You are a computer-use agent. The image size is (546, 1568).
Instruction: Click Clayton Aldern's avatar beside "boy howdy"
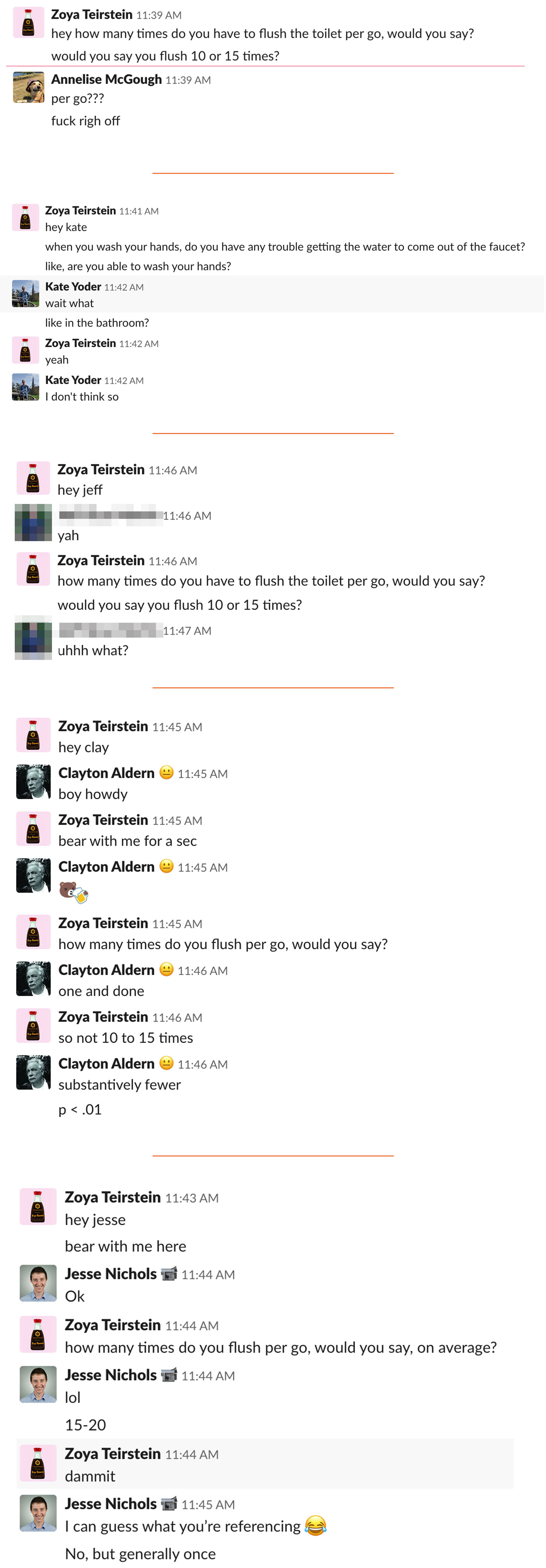[33, 781]
